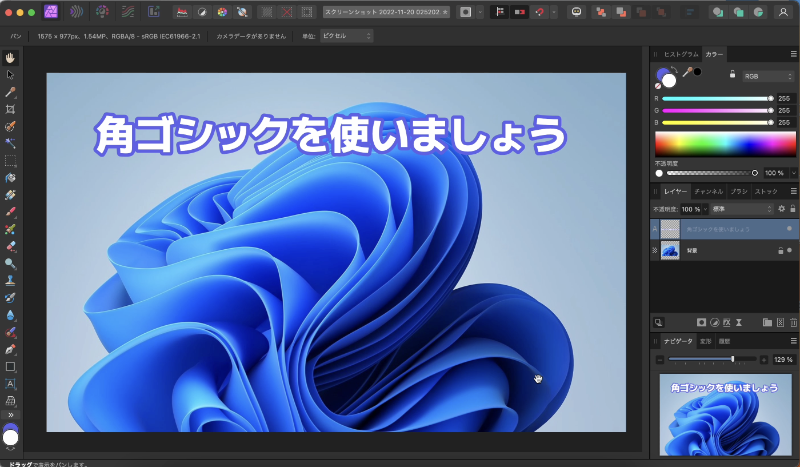Open the Channels tab

tap(708, 191)
